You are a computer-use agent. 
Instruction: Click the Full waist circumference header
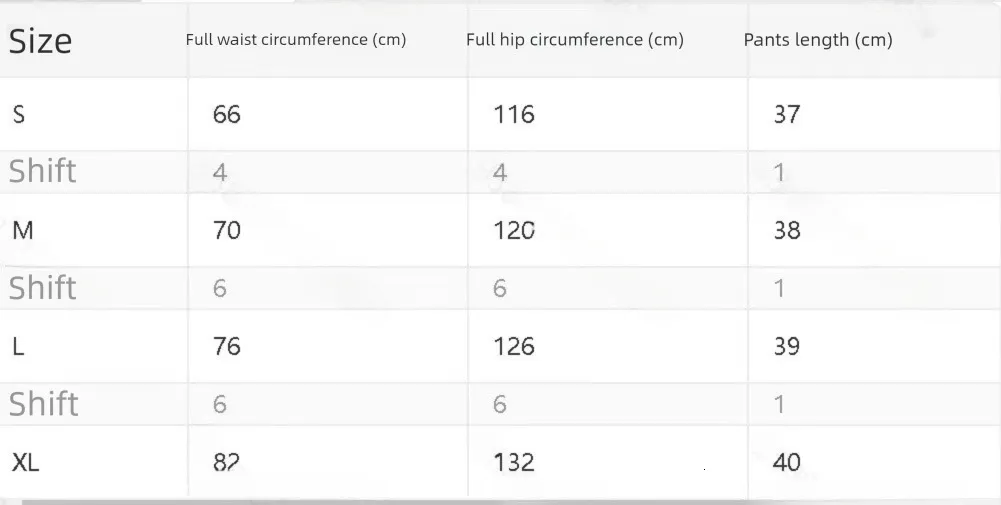295,40
